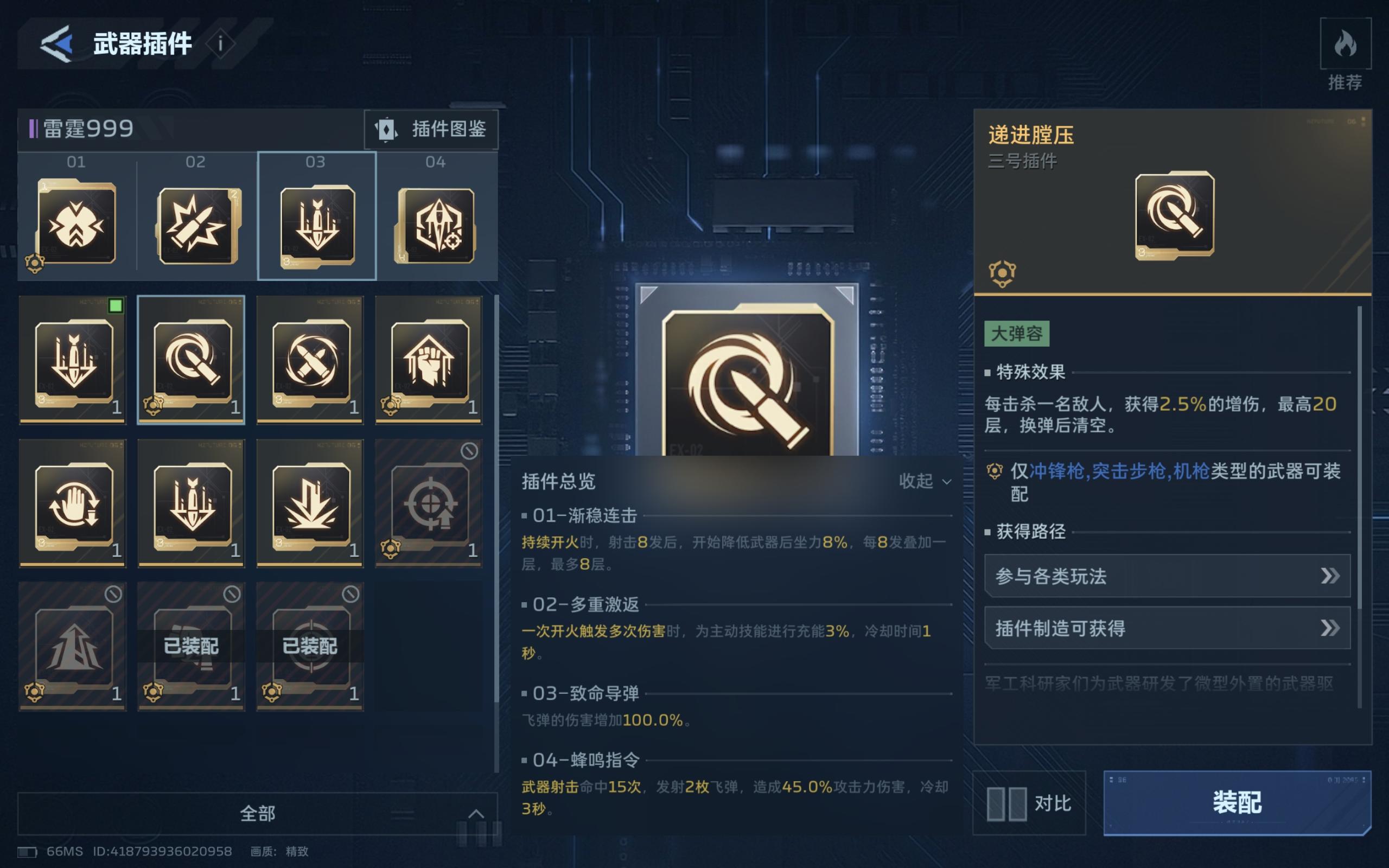Expand the 参与各类玩法 acquisition path
Viewport: 1389px width, 868px height.
[x=1167, y=576]
